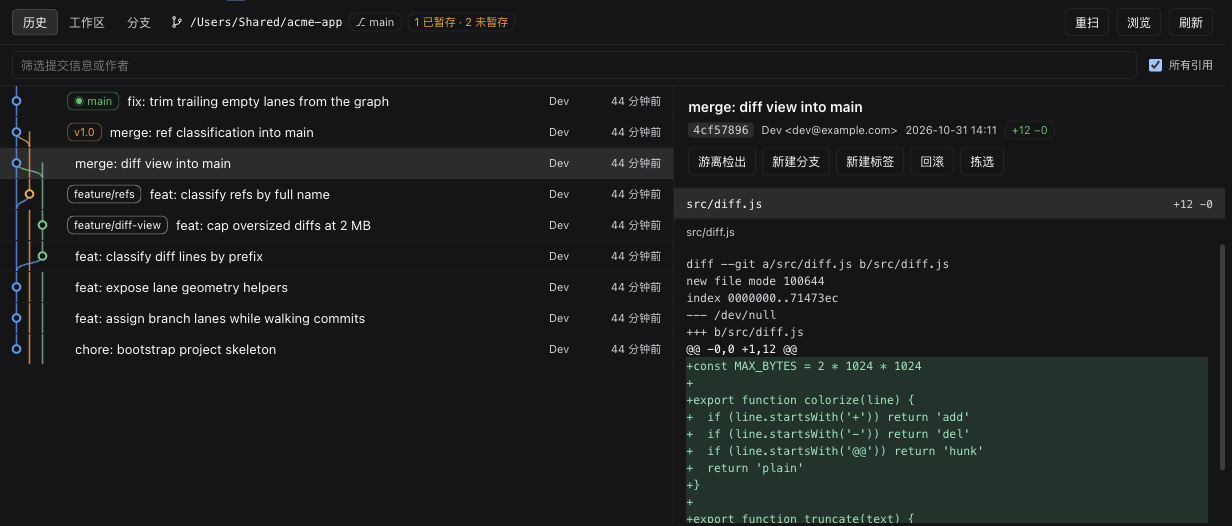Click orange graph node of classify refs commit
The image size is (1232, 526).
(29, 194)
